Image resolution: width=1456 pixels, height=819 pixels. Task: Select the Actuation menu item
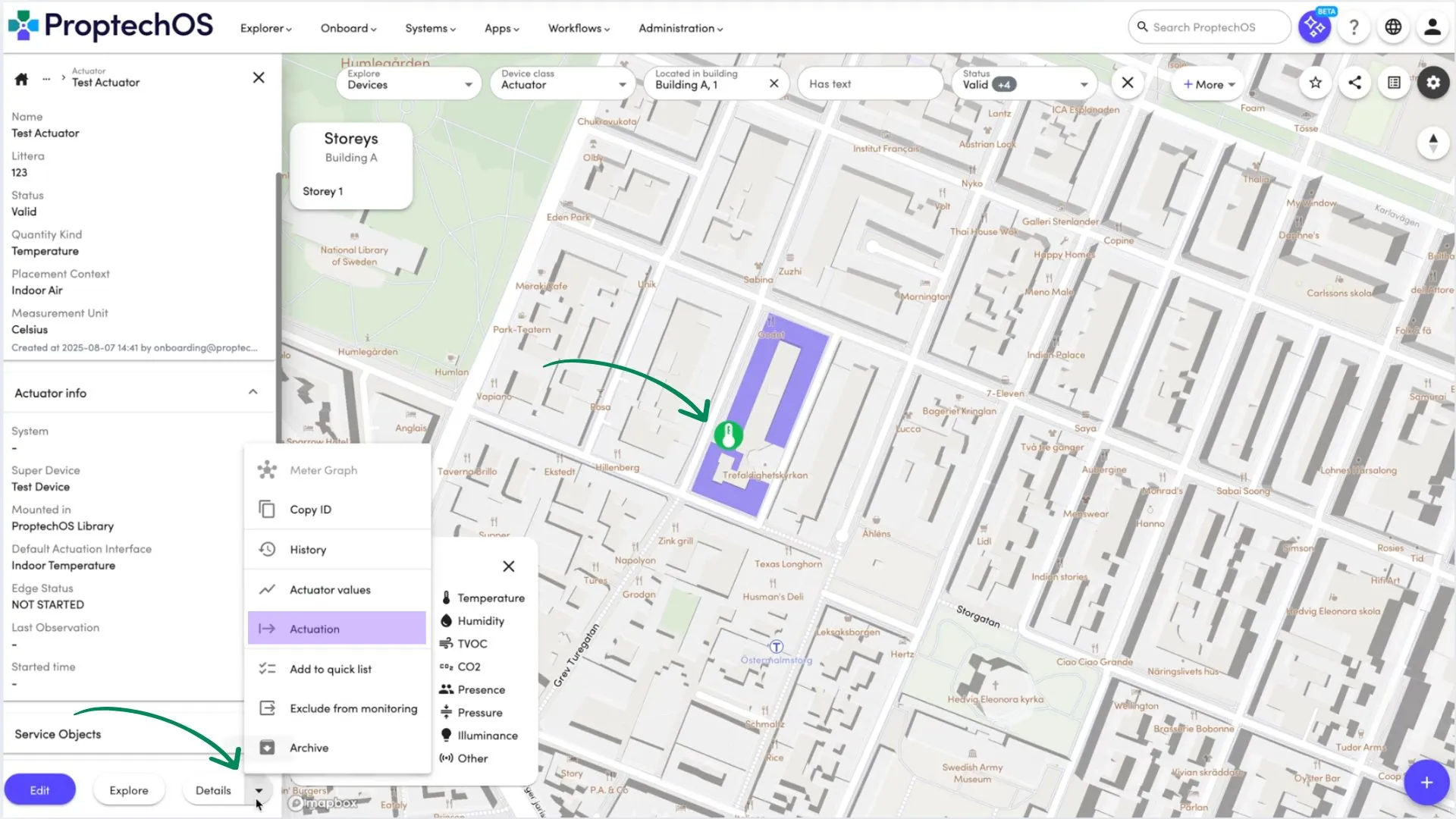point(337,629)
